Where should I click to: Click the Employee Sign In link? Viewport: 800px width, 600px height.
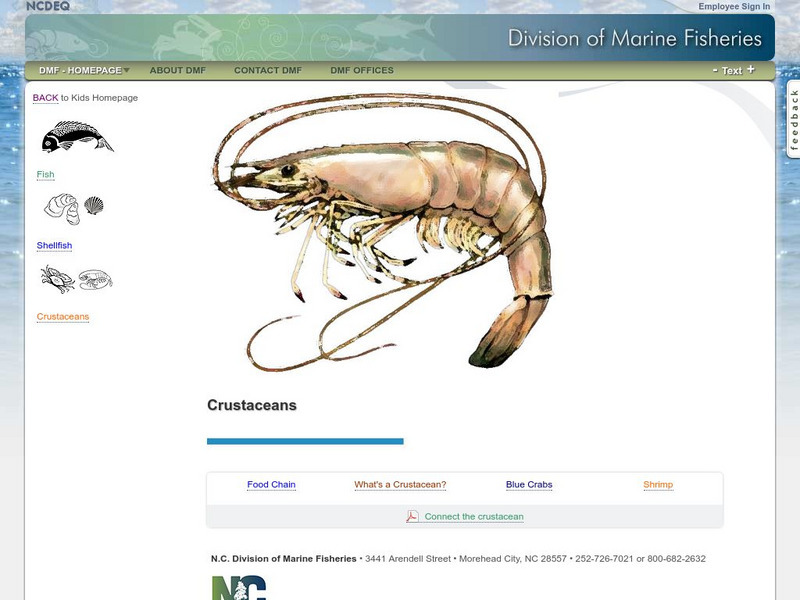[x=733, y=6]
